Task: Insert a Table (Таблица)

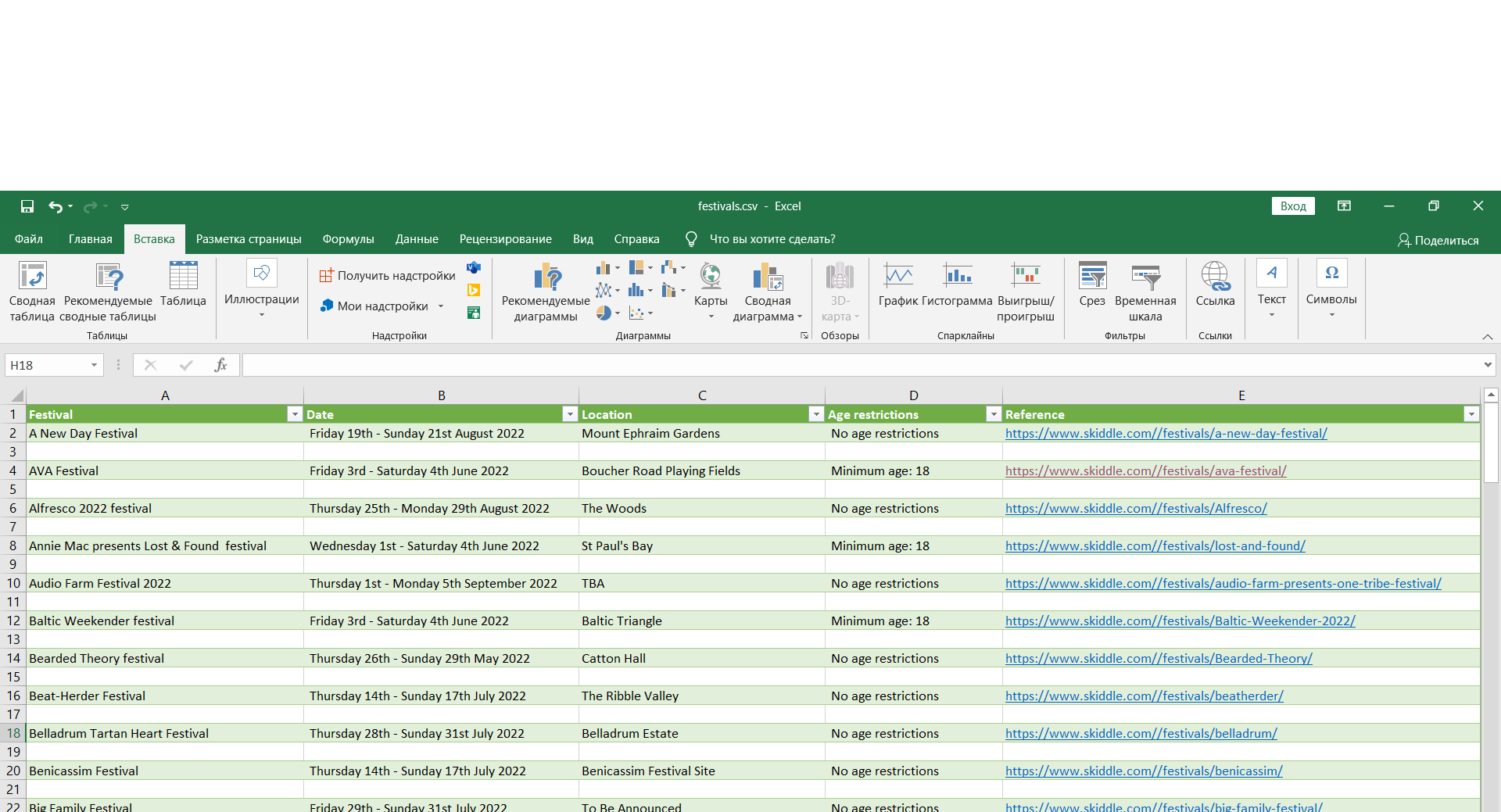Action: click(x=183, y=284)
